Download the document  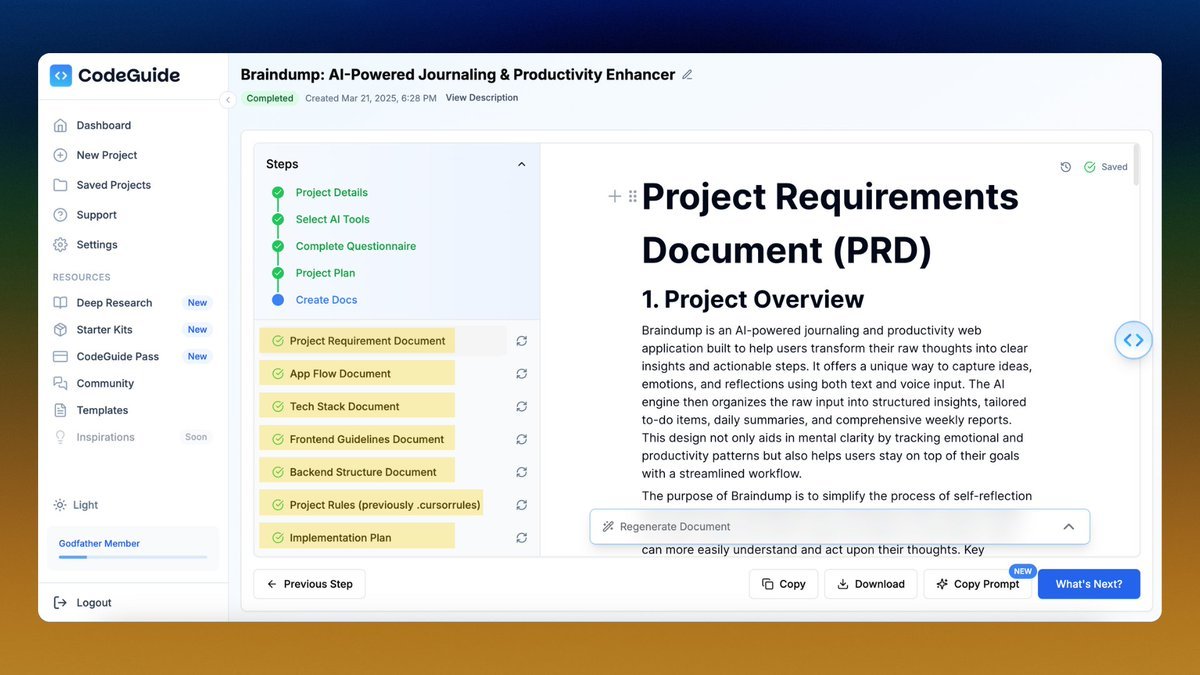[870, 584]
